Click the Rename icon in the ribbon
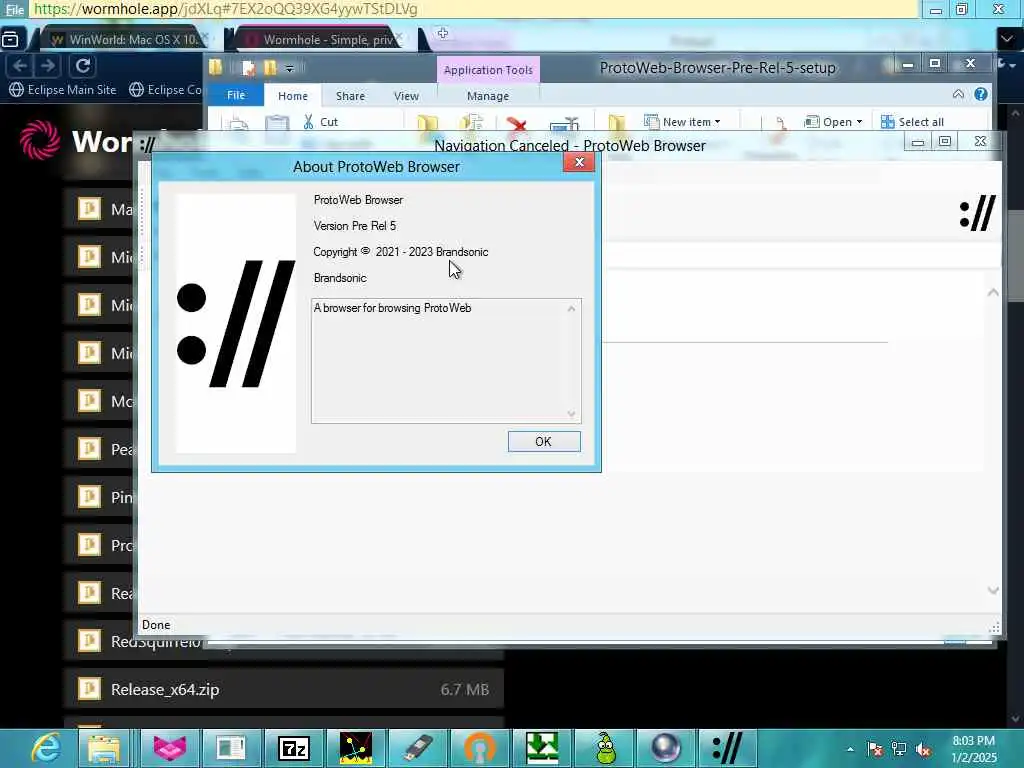The image size is (1024, 768). (x=565, y=123)
